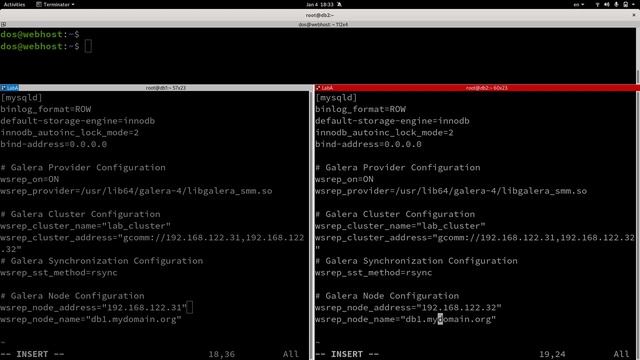Click the first dos@webhost prompt line

(x=40, y=34)
